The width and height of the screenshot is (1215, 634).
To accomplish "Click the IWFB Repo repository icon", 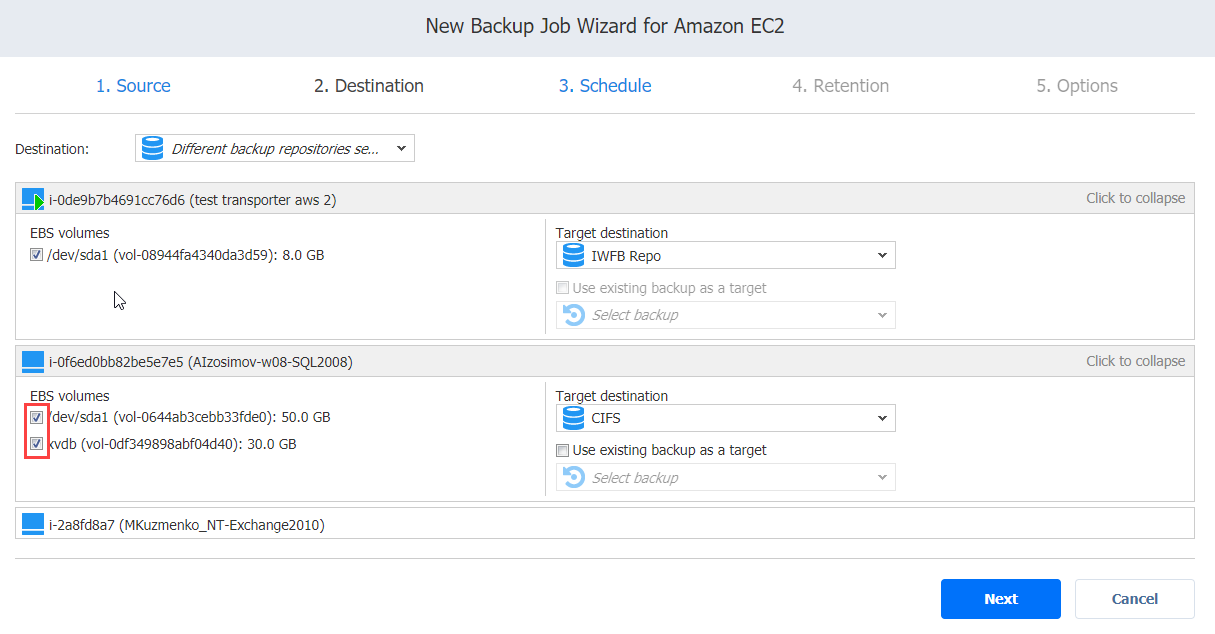I will pyautogui.click(x=573, y=256).
